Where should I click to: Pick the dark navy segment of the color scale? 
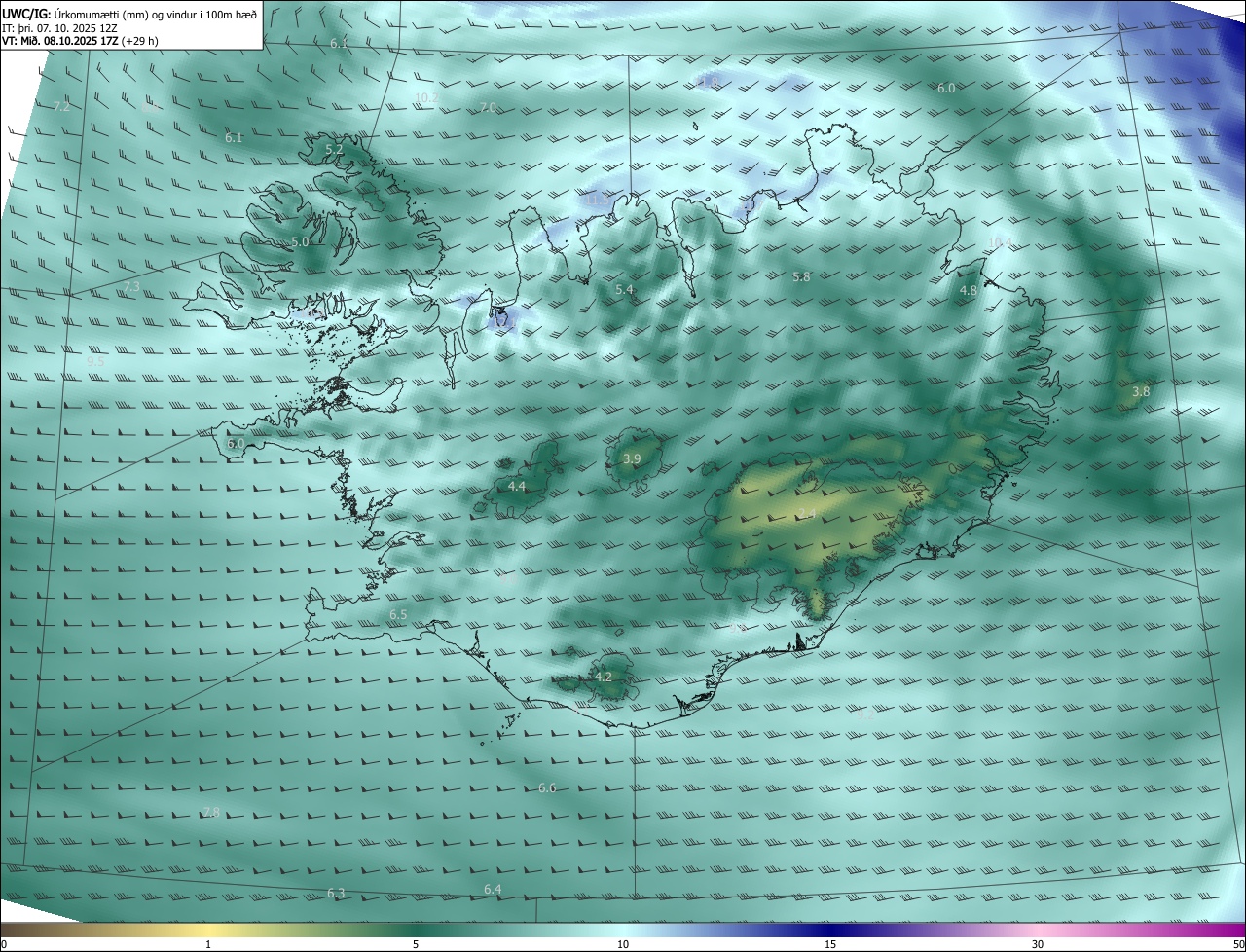[x=830, y=931]
